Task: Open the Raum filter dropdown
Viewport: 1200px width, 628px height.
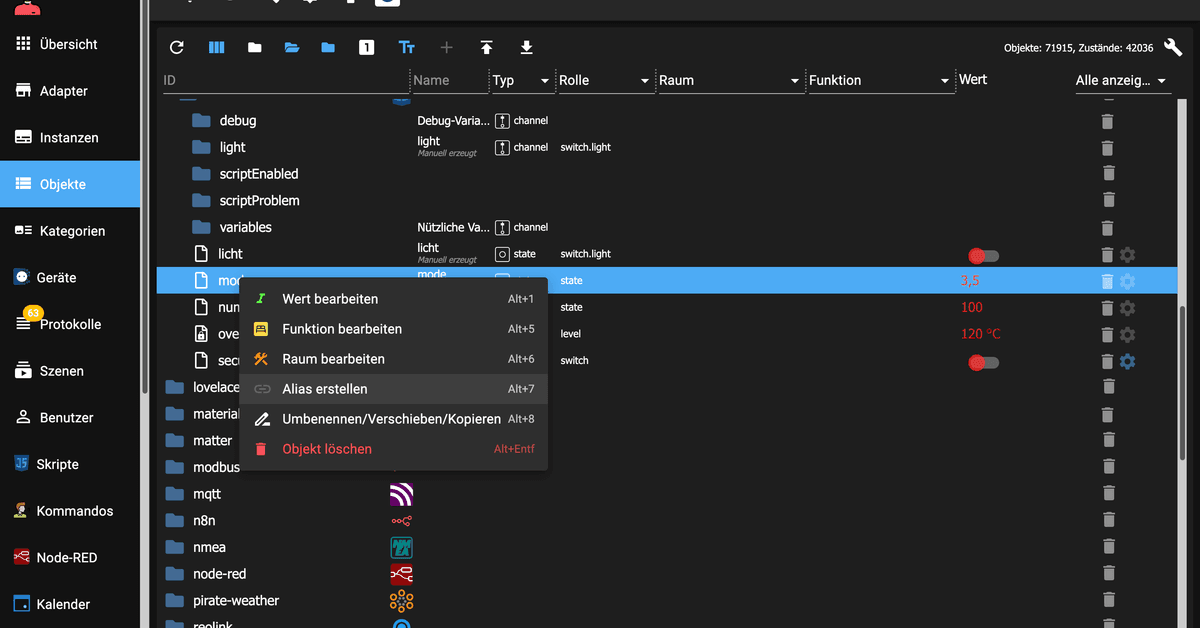Action: (x=795, y=81)
